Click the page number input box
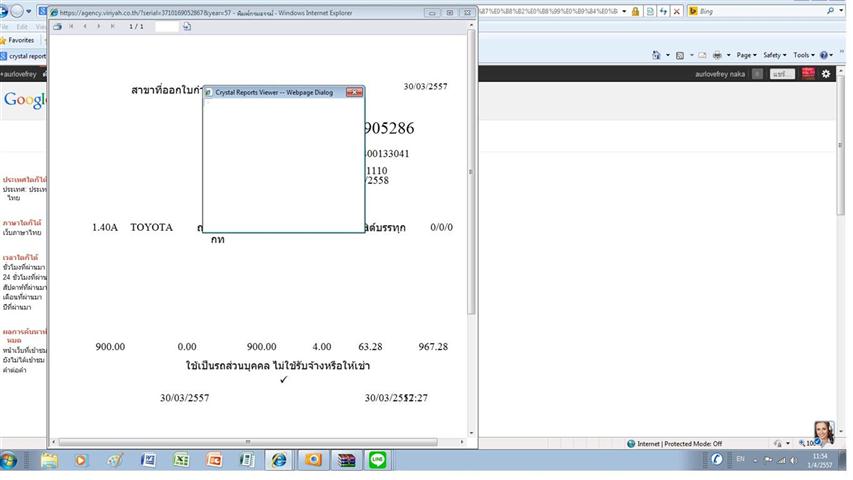The width and height of the screenshot is (853, 480). [x=166, y=26]
